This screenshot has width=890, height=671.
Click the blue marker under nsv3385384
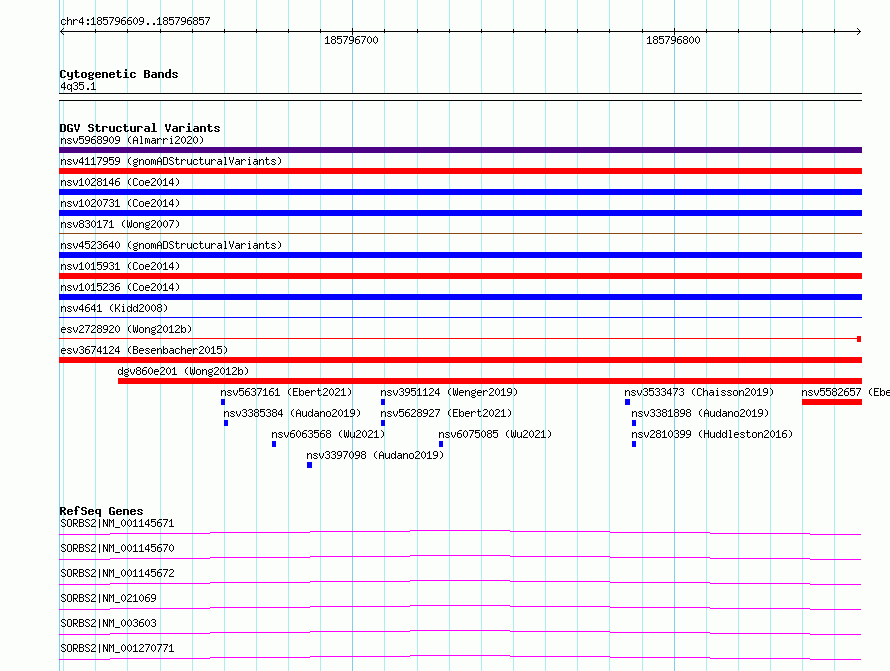pos(226,423)
